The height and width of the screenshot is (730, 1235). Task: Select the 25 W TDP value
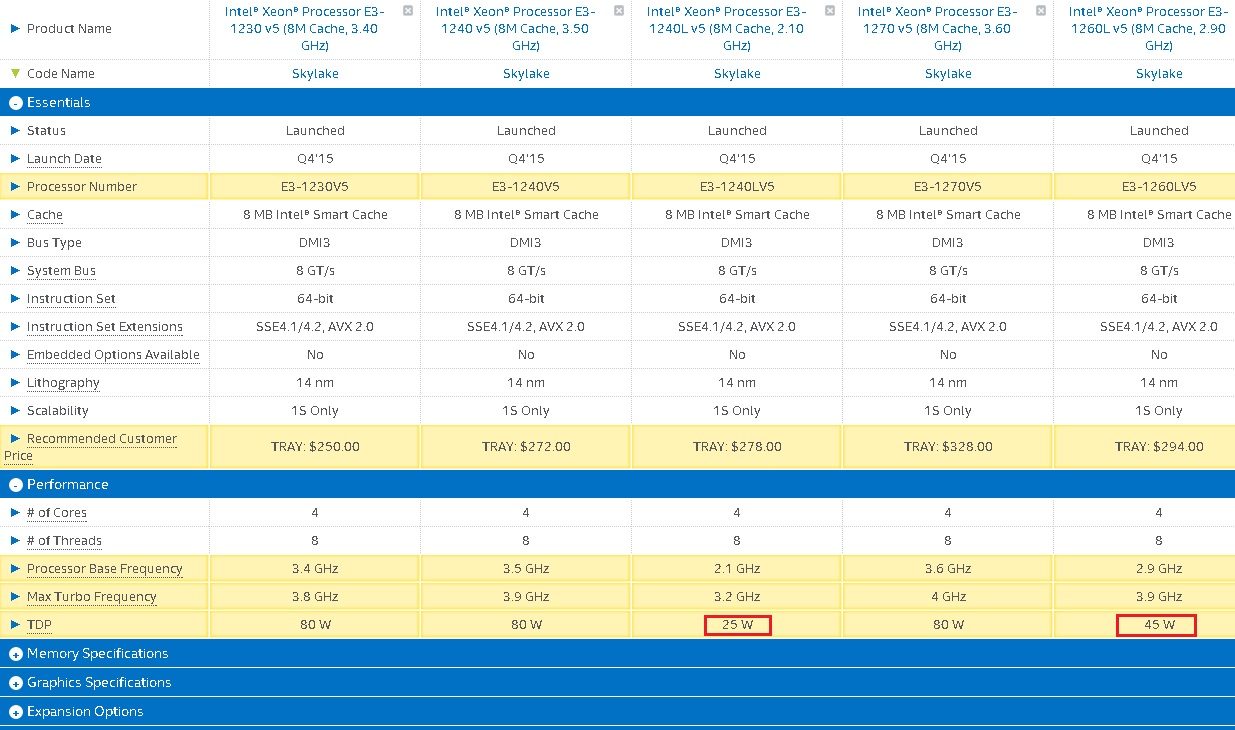click(x=737, y=625)
